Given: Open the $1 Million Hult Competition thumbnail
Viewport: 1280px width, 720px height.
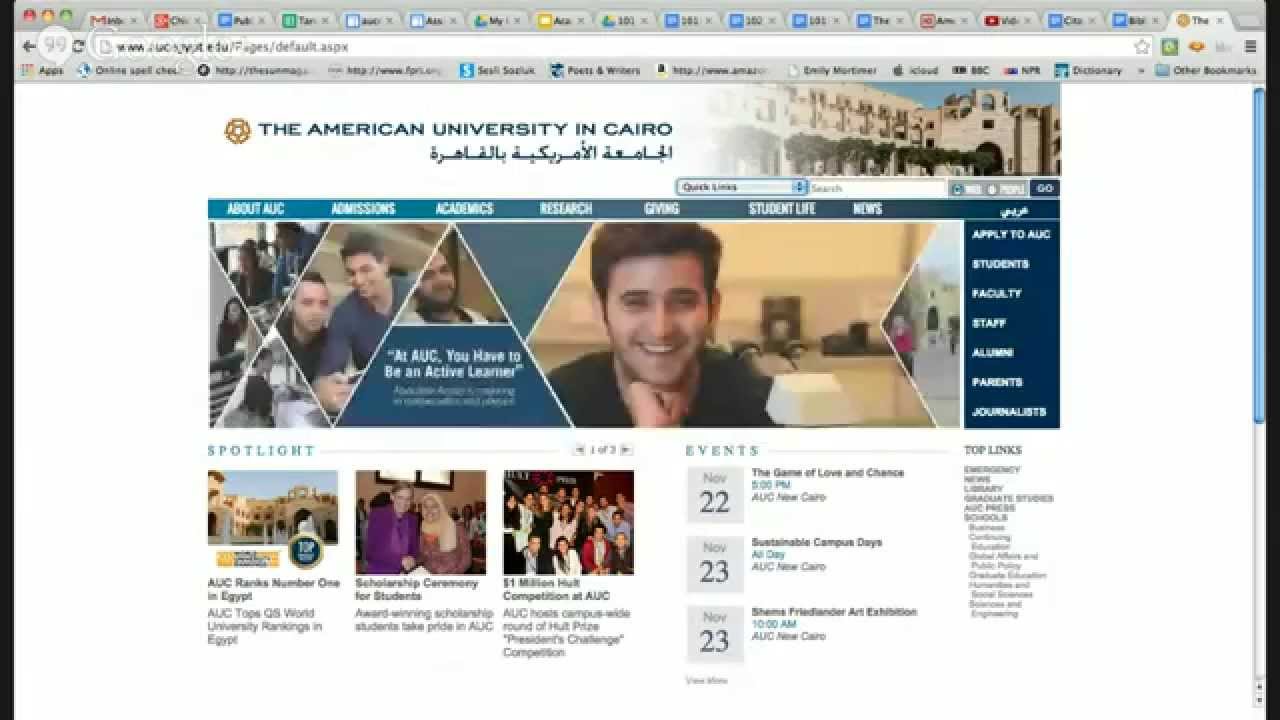Looking at the screenshot, I should tap(568, 522).
